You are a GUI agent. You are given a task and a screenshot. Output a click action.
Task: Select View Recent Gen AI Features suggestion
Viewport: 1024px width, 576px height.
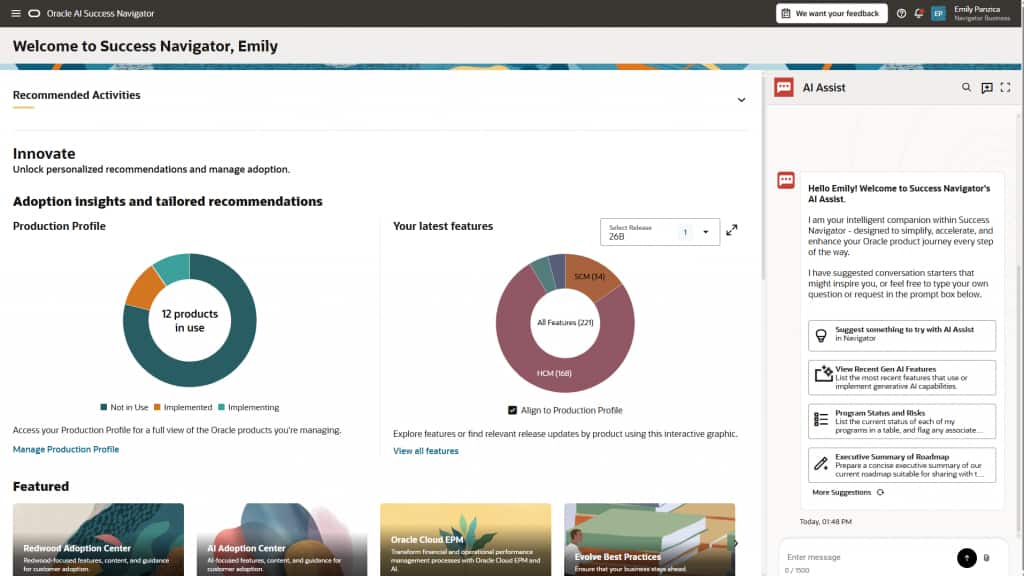[x=902, y=377]
